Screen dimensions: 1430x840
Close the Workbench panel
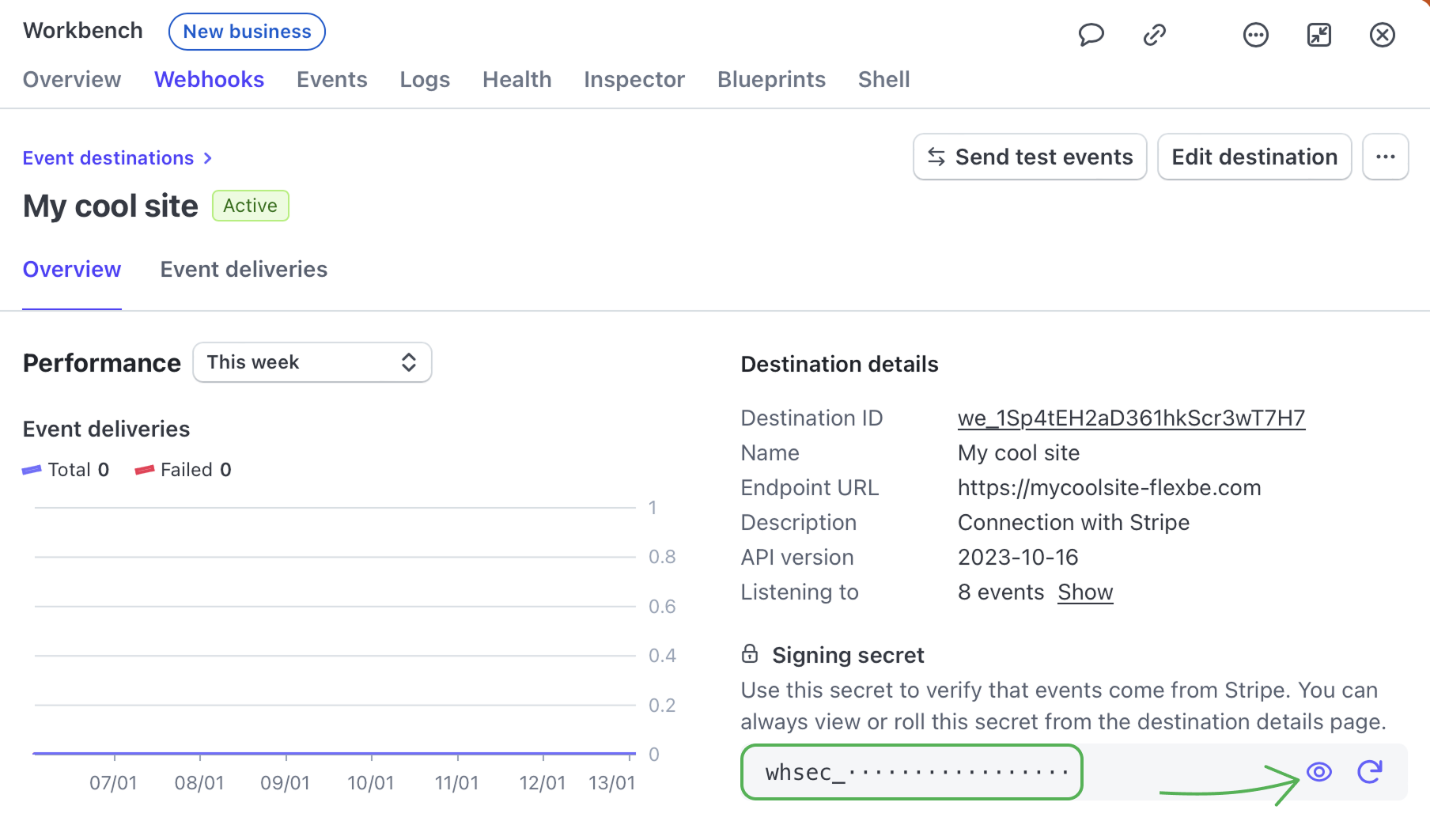click(x=1382, y=35)
